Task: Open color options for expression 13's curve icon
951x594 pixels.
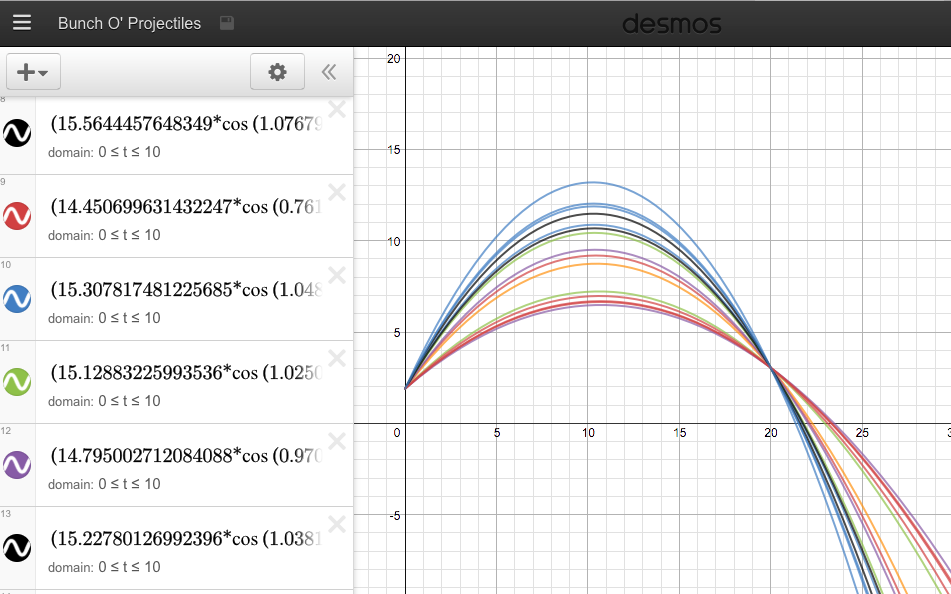Action: pos(17,547)
